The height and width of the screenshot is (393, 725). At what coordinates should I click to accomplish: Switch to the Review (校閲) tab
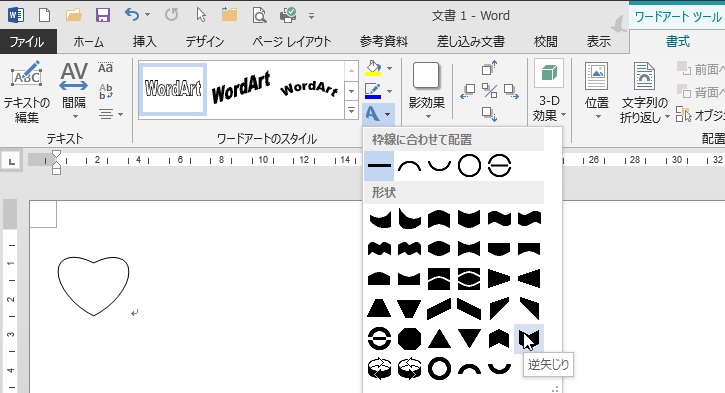coord(546,42)
